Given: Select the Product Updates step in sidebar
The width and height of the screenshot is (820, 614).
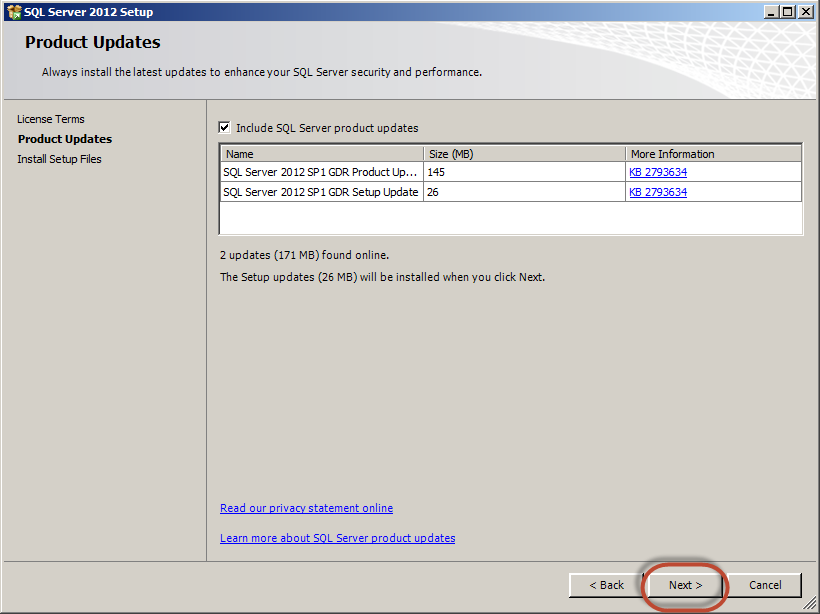Looking at the screenshot, I should [65, 139].
